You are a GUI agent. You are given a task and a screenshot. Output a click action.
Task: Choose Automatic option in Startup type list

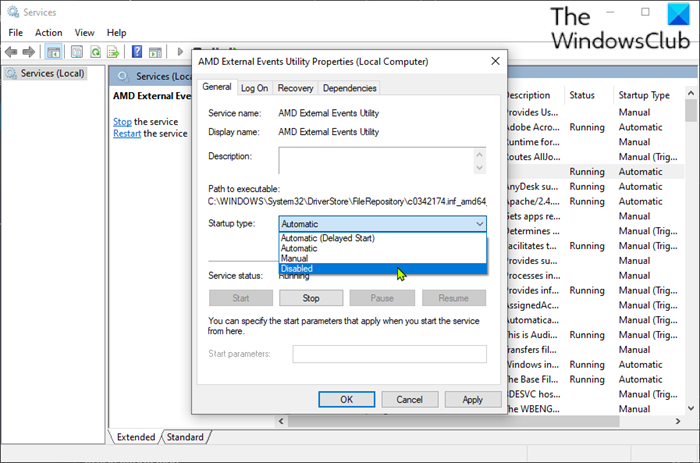(x=382, y=248)
